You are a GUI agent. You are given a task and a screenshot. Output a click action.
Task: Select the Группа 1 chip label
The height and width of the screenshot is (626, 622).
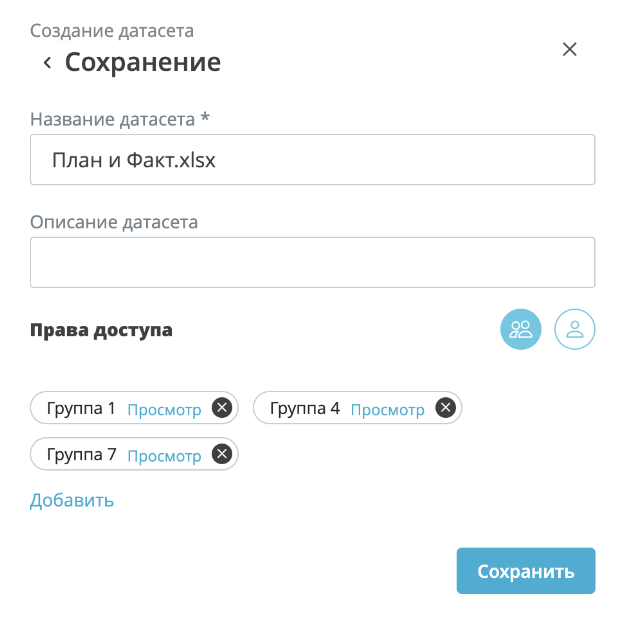tap(82, 408)
